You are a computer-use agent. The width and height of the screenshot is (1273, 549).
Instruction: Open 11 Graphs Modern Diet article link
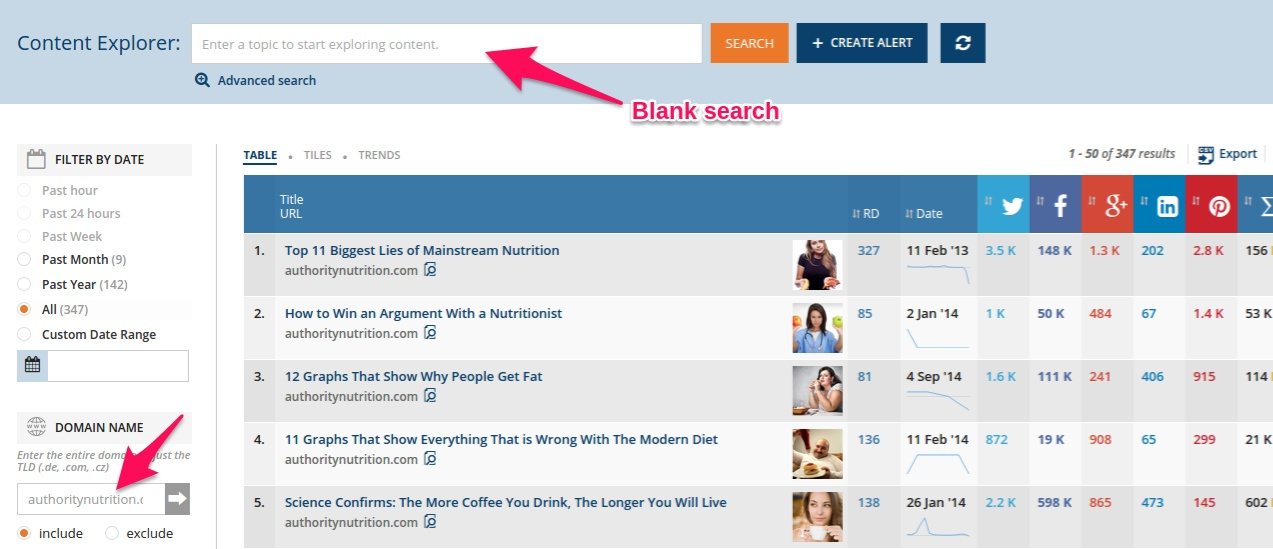501,440
